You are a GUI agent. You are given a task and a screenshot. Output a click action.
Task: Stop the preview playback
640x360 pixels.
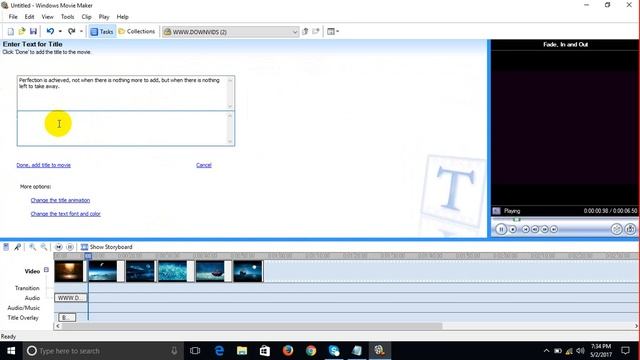pos(513,229)
